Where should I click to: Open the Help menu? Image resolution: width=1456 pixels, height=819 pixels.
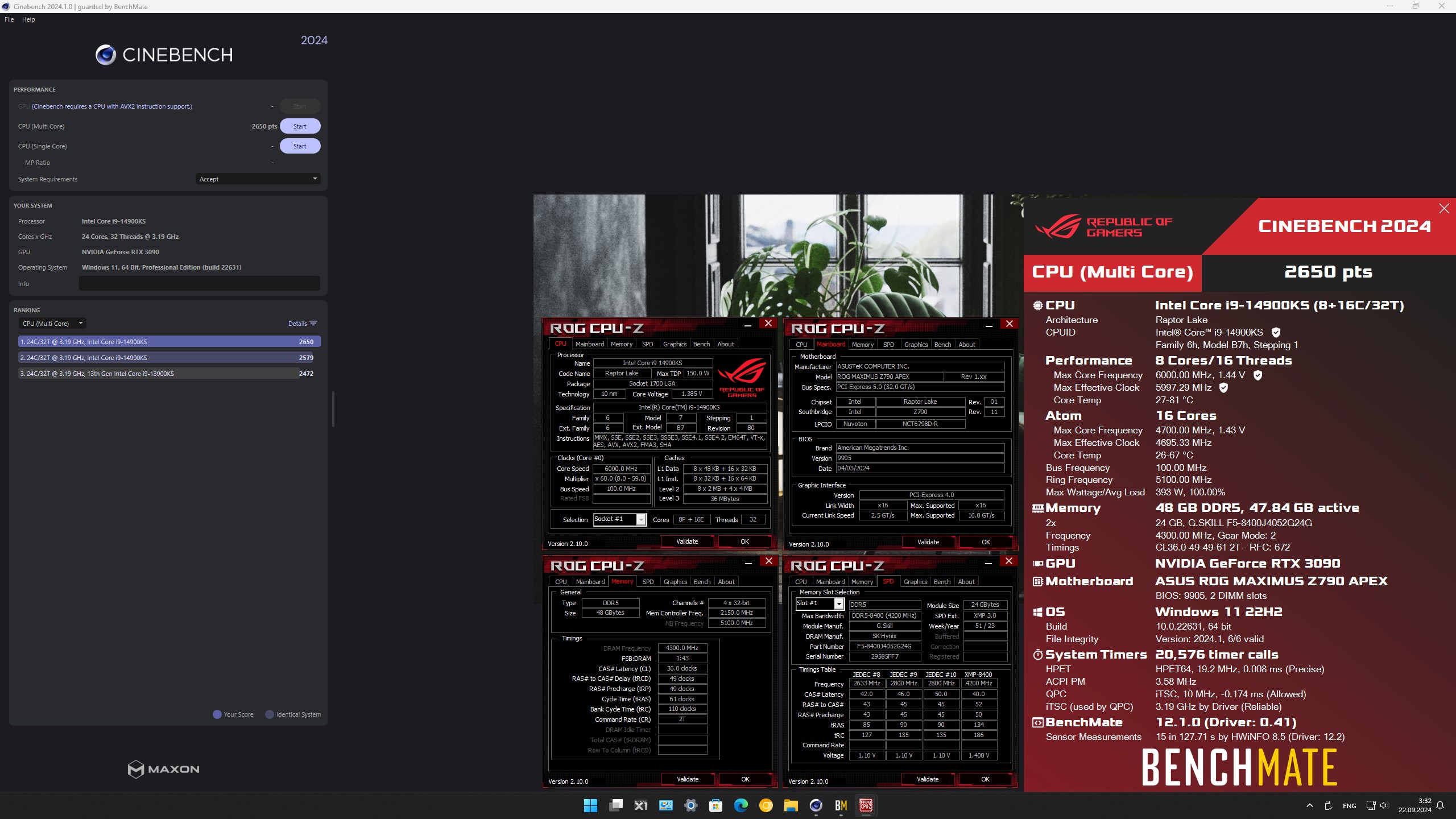28,19
